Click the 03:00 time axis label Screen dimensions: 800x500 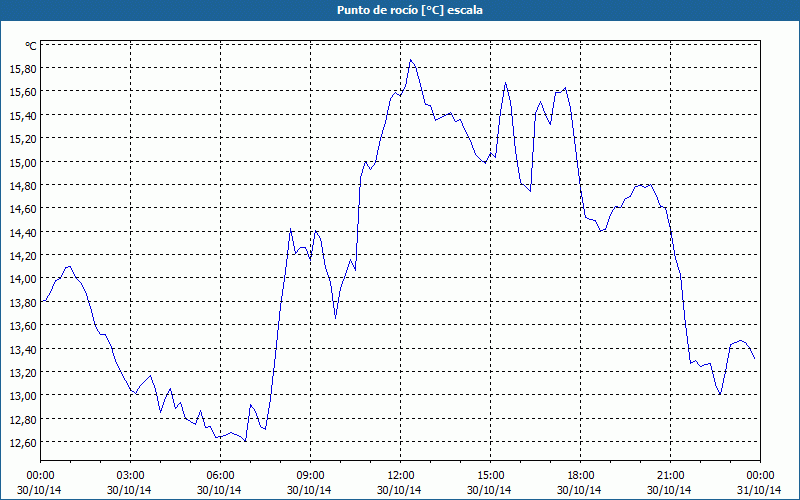(130, 476)
